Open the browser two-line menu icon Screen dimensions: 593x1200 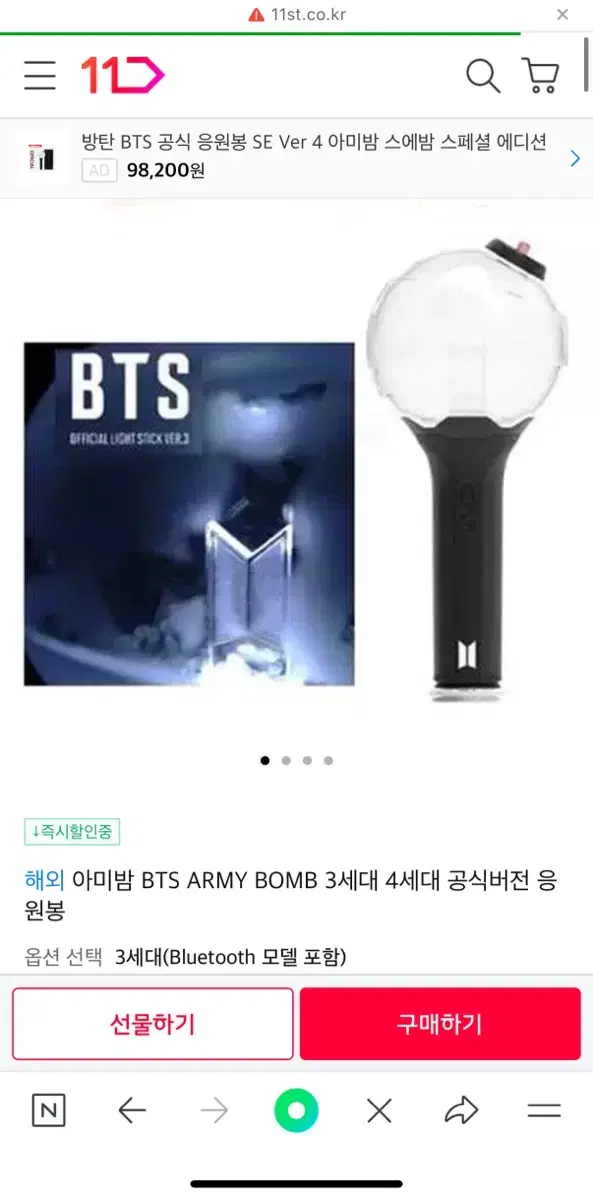(544, 1110)
